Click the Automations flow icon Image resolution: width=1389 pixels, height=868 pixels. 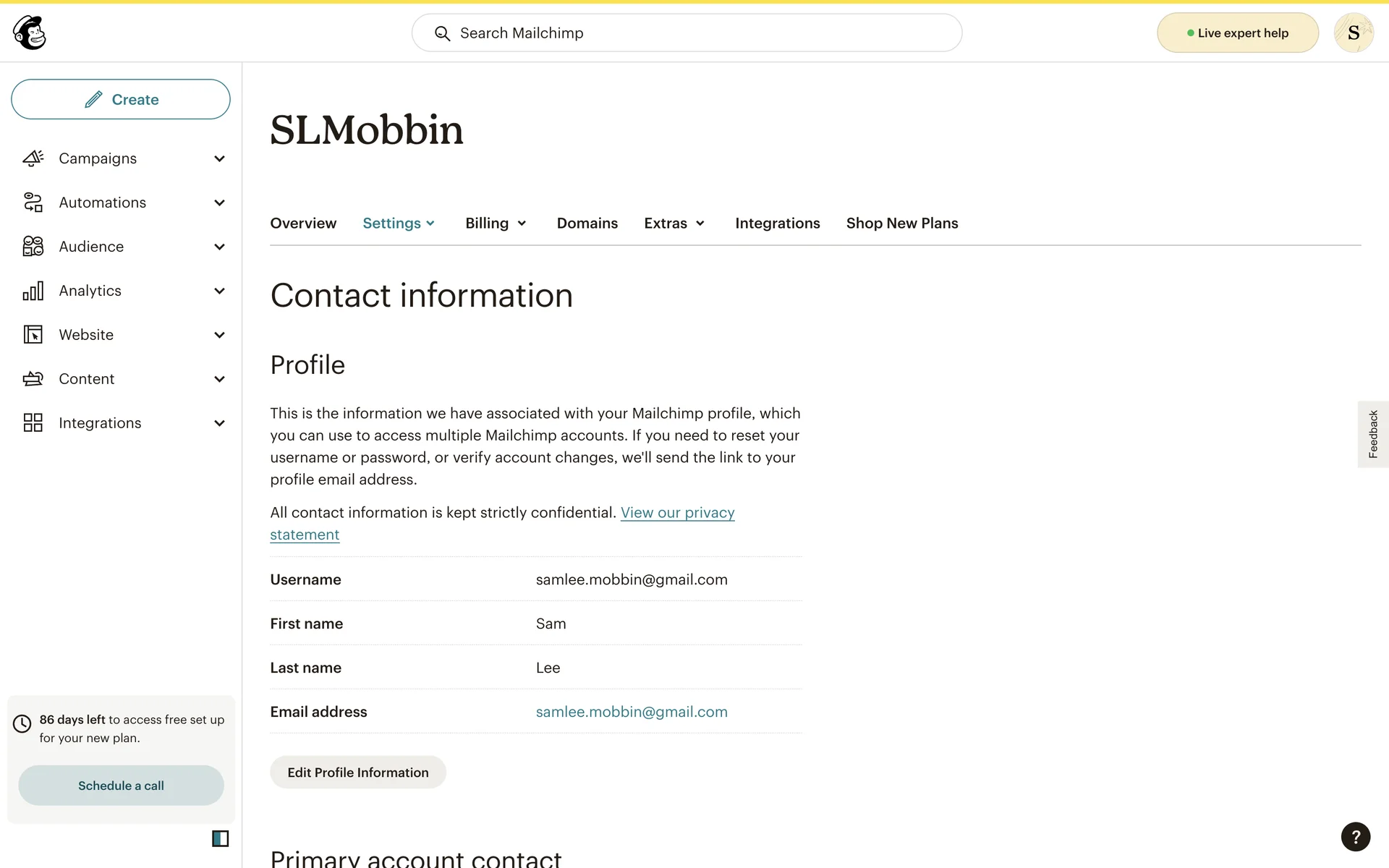[x=33, y=203]
